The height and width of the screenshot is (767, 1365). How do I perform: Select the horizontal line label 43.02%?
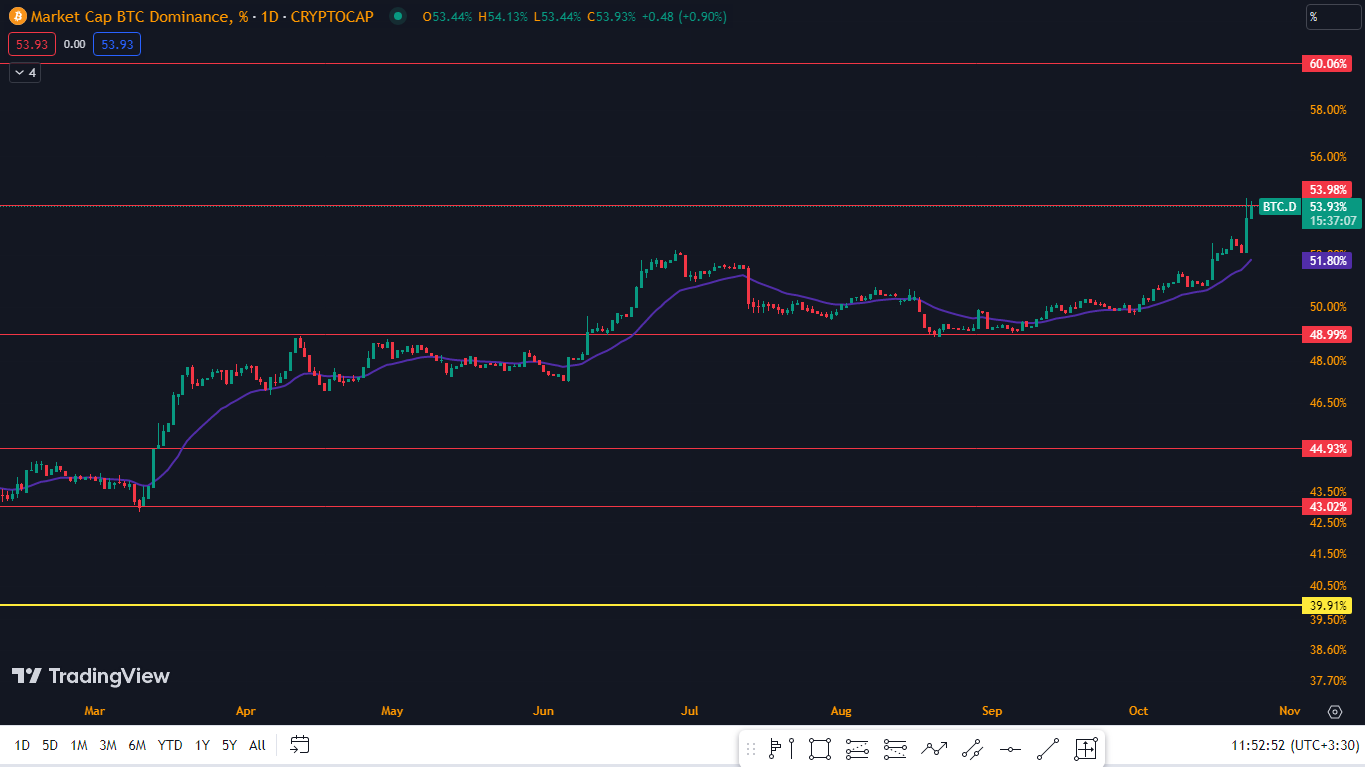coord(1329,507)
